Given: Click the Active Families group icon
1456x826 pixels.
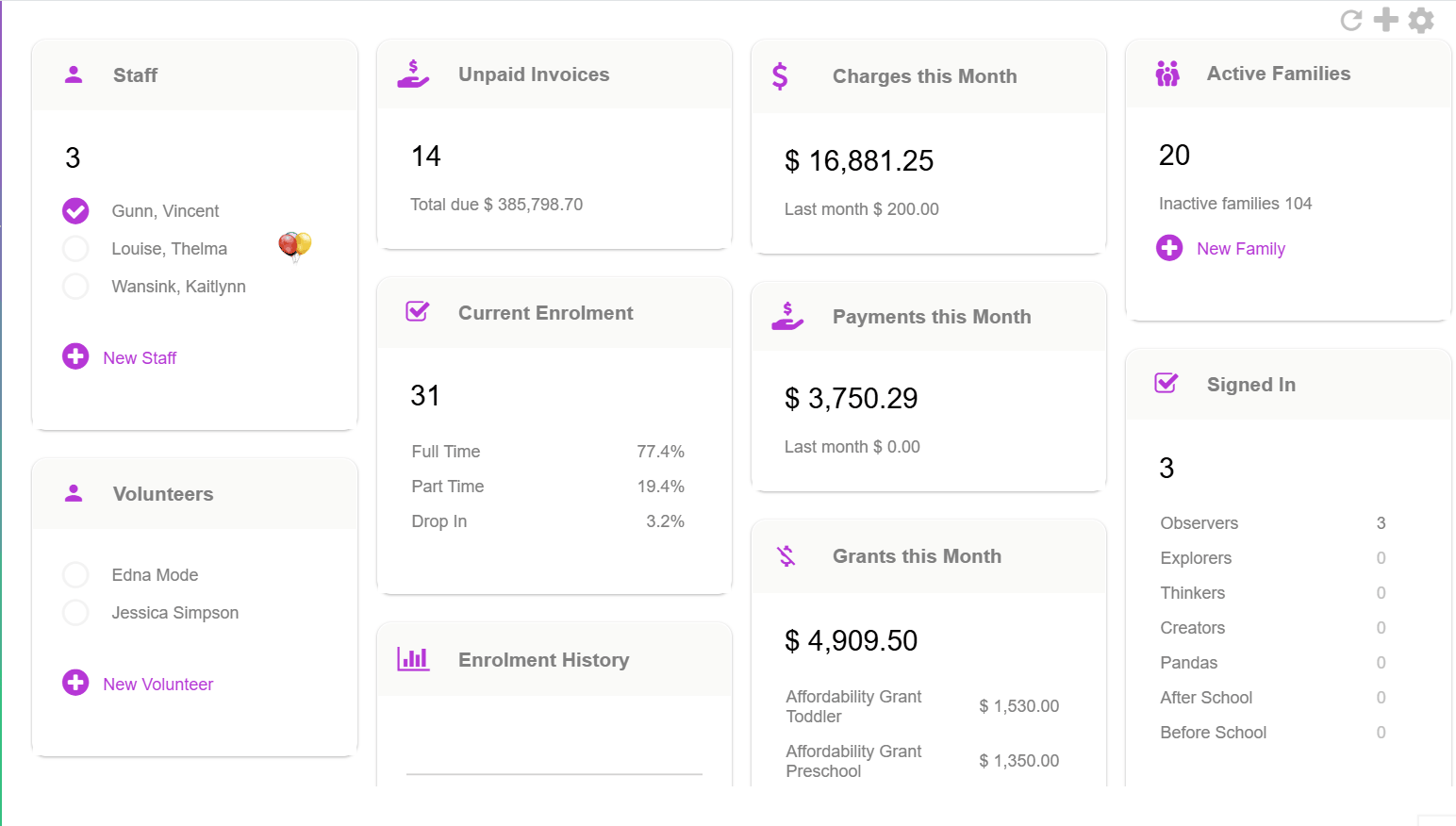Looking at the screenshot, I should coord(1167,74).
